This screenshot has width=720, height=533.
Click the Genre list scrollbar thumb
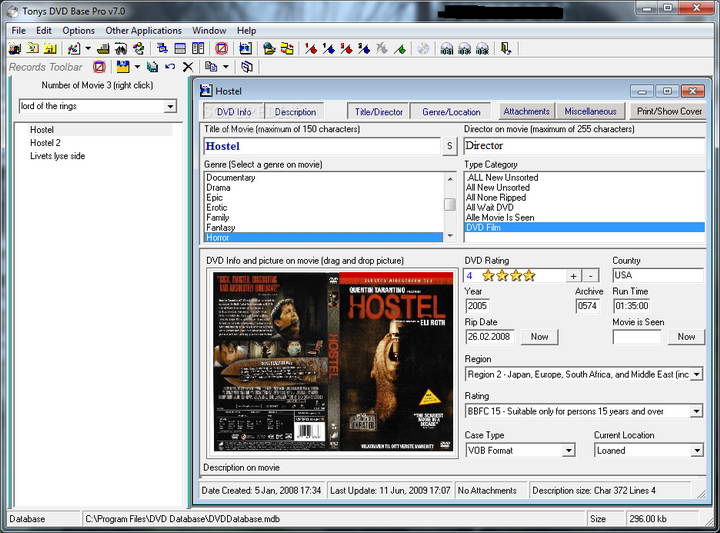(450, 204)
